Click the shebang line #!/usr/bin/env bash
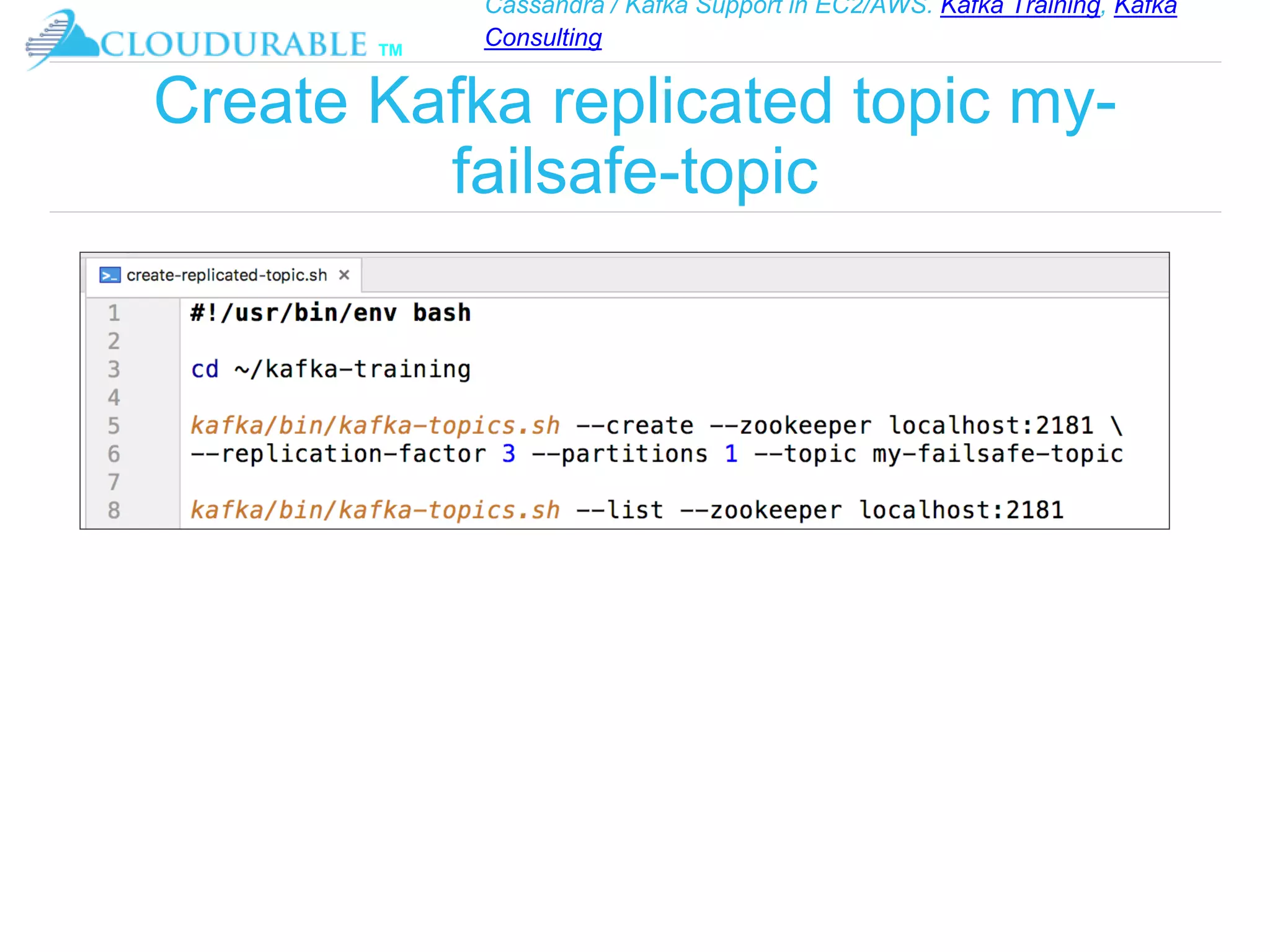This screenshot has height=952, width=1270. 331,313
